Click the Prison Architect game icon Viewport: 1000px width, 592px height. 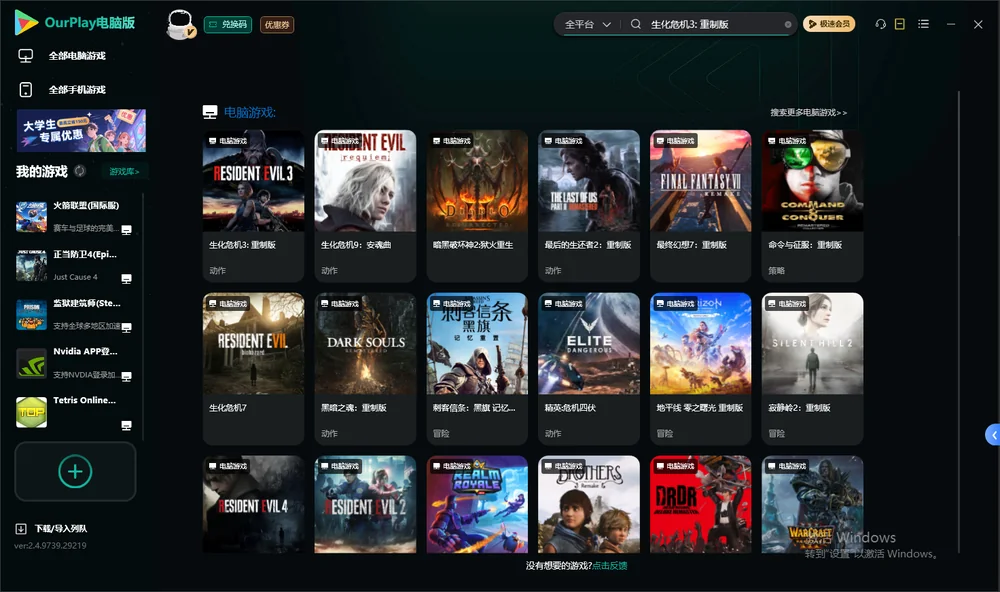tap(31, 314)
